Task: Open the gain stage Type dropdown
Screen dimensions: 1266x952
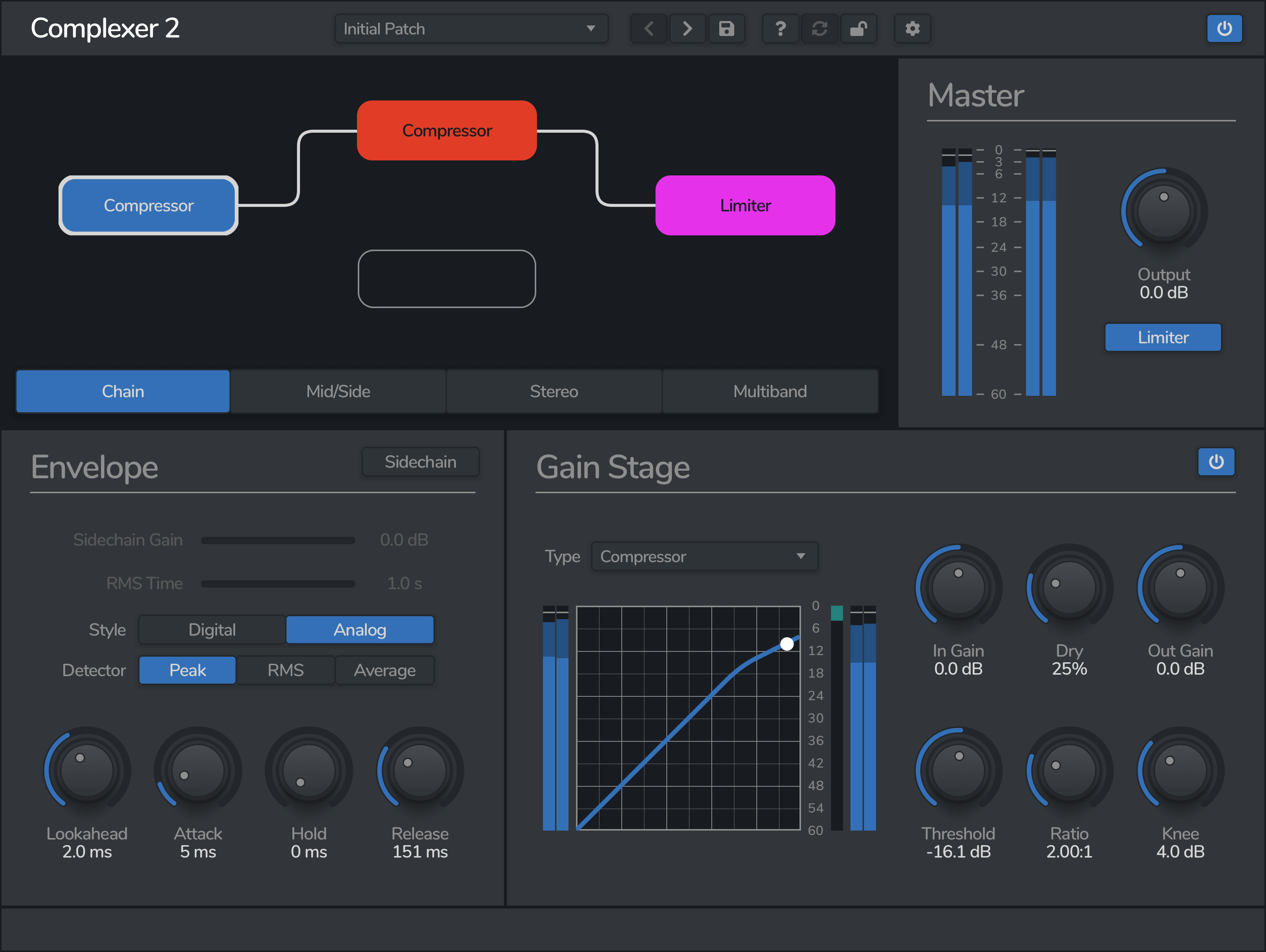Action: point(705,556)
